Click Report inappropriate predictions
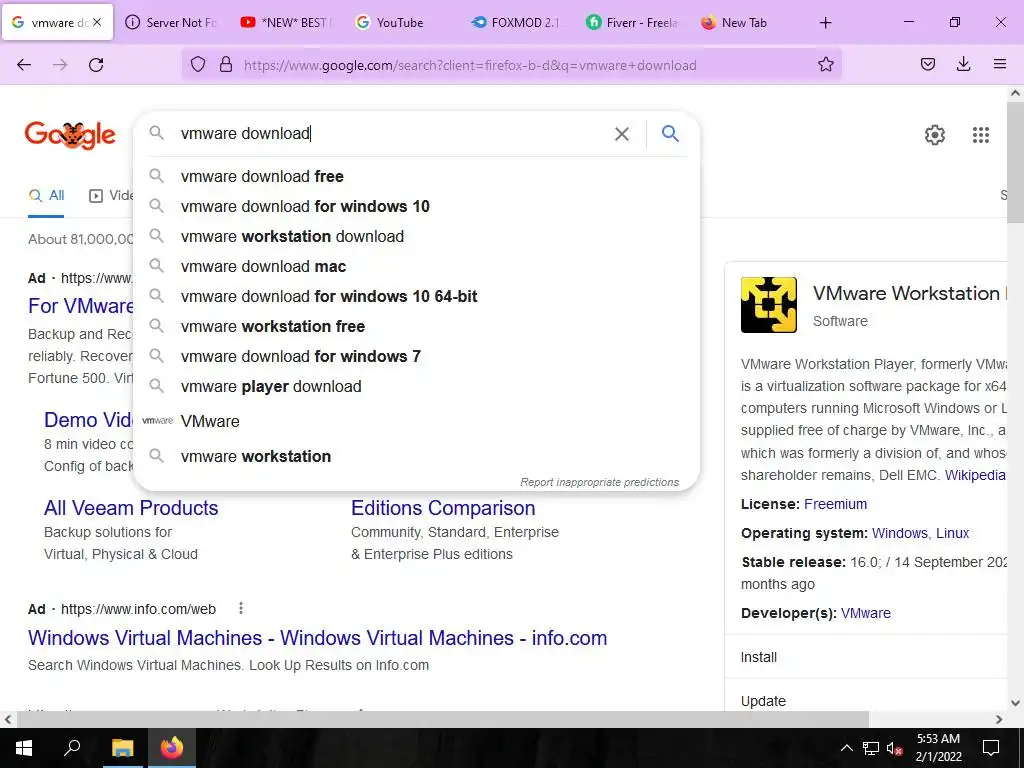Viewport: 1024px width, 768px height. coord(600,482)
